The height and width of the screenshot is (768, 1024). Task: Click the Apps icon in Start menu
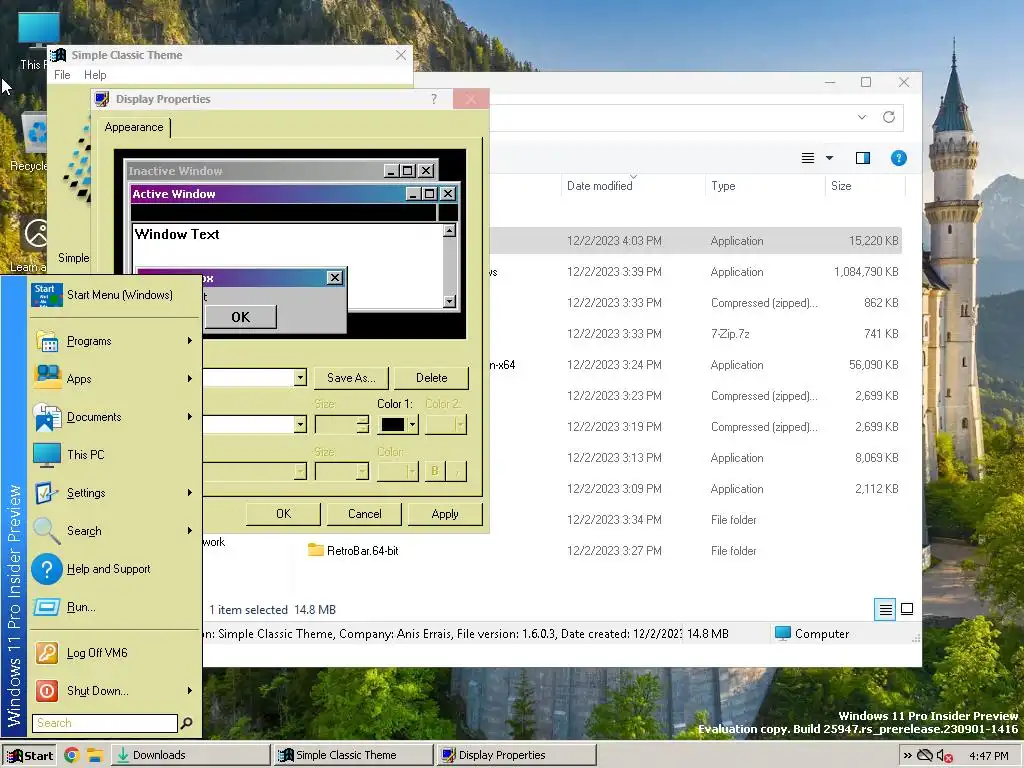pyautogui.click(x=46, y=377)
